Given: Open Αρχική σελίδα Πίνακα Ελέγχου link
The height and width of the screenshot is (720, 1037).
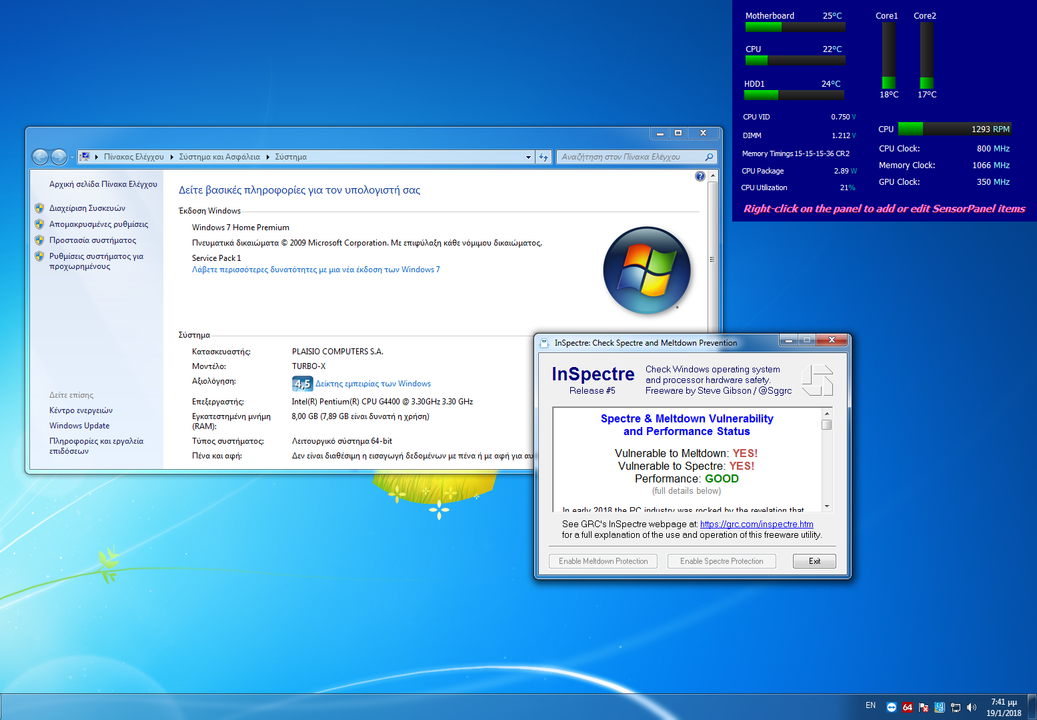Looking at the screenshot, I should point(103,184).
